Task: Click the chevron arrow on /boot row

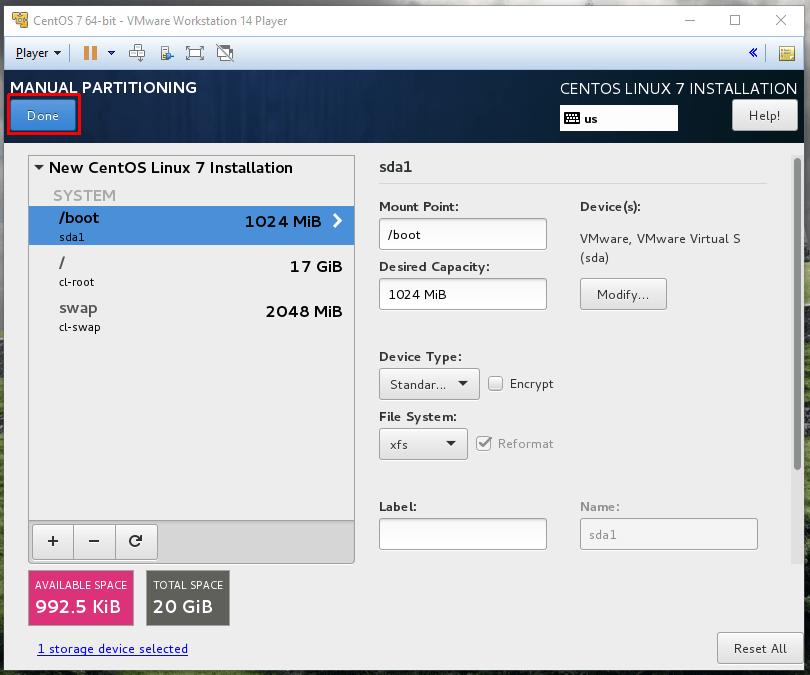Action: coord(337,221)
